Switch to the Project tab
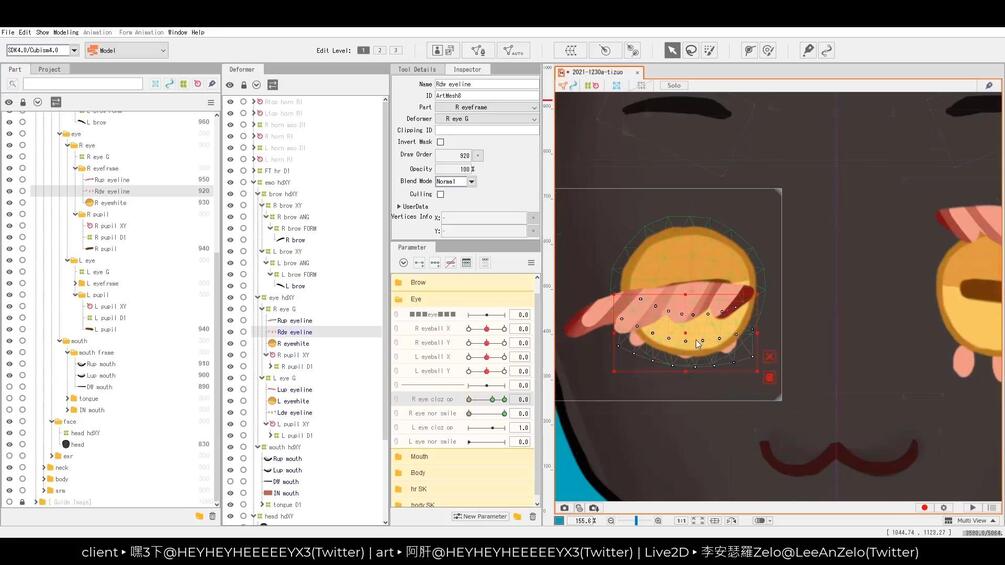1005x565 pixels. point(49,69)
